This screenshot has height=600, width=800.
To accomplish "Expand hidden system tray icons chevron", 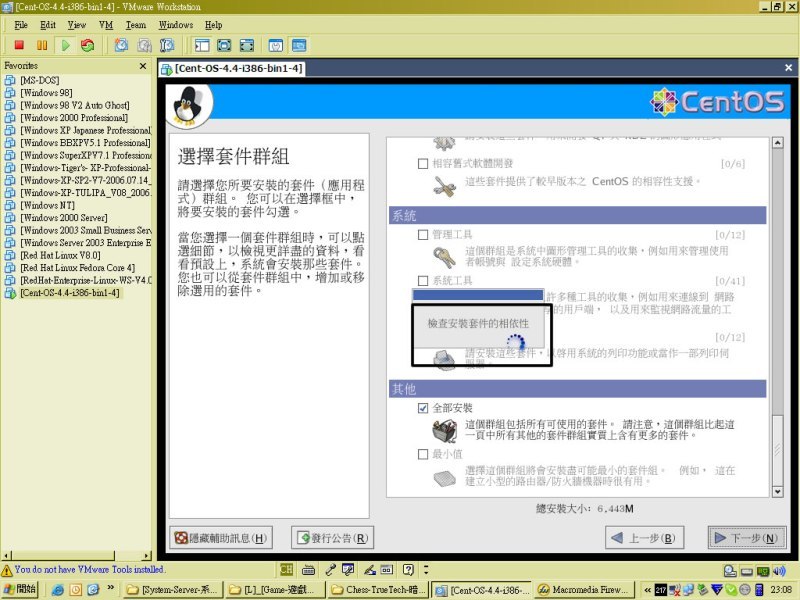I will point(647,590).
